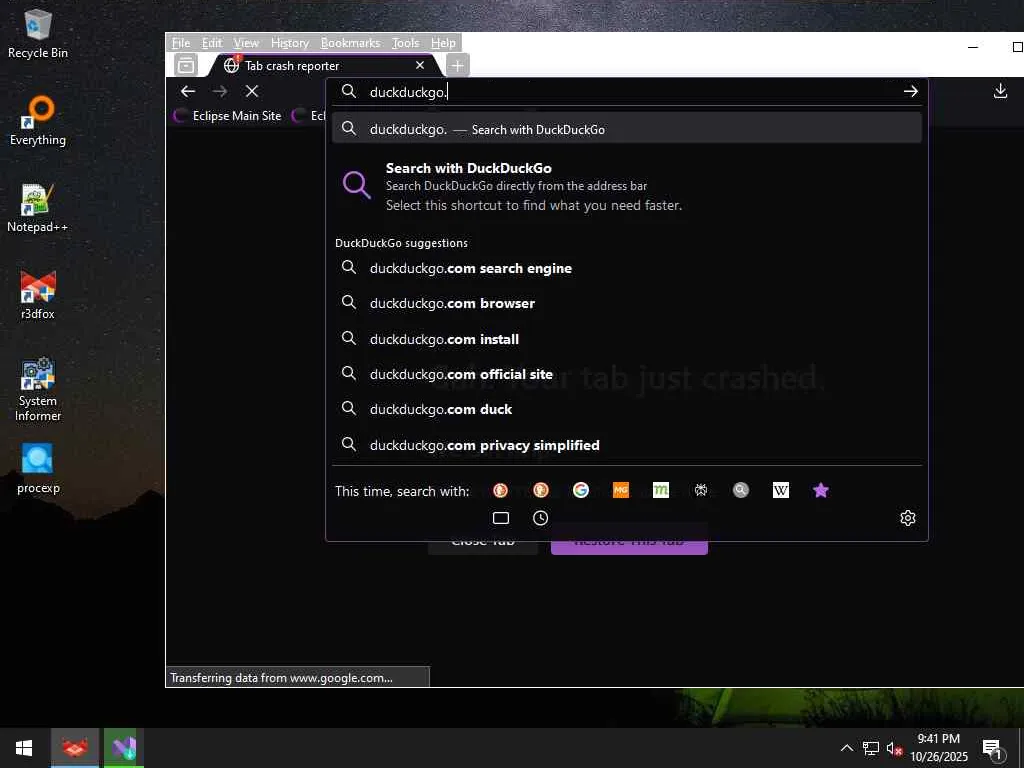
Task: Open the Edit menu
Action: click(x=212, y=43)
